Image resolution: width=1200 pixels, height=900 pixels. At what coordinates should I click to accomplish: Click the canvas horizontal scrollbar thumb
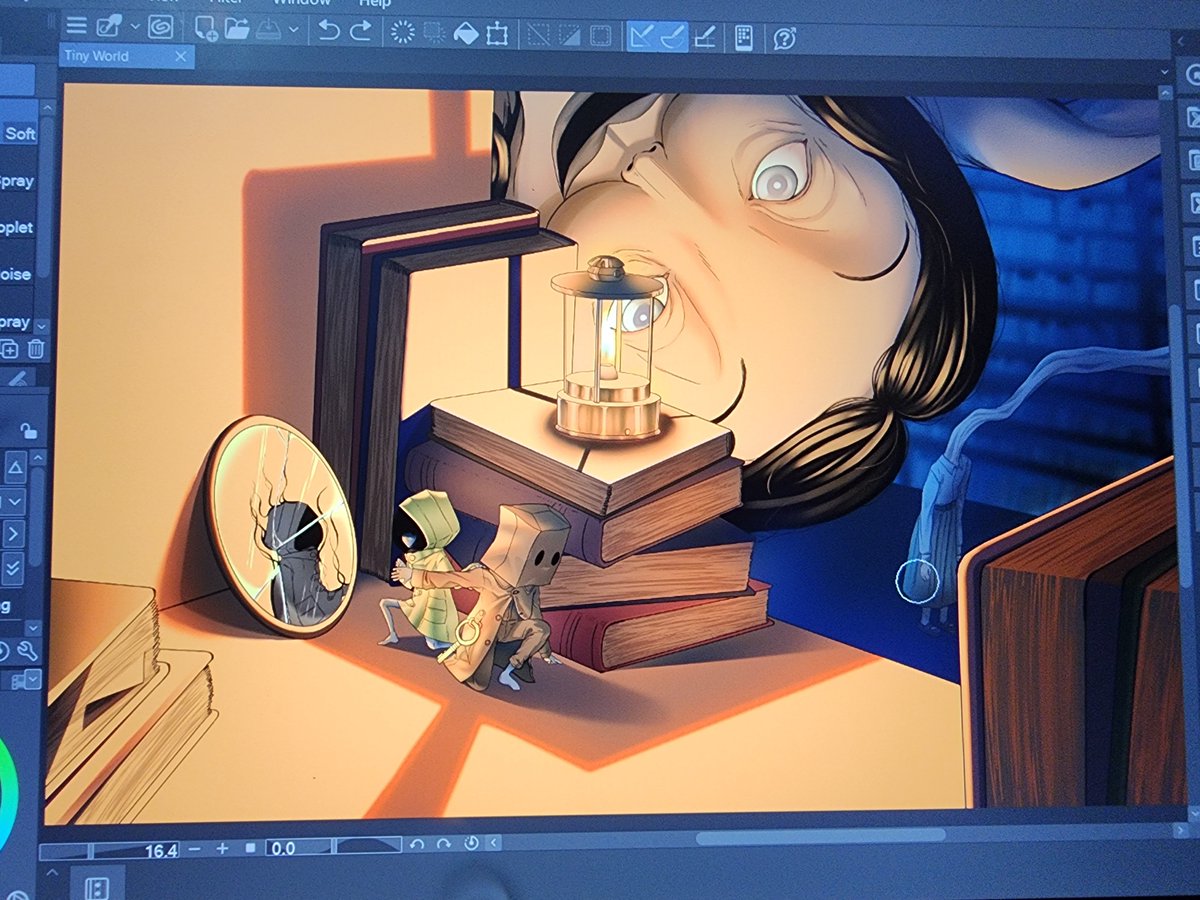pyautogui.click(x=820, y=837)
